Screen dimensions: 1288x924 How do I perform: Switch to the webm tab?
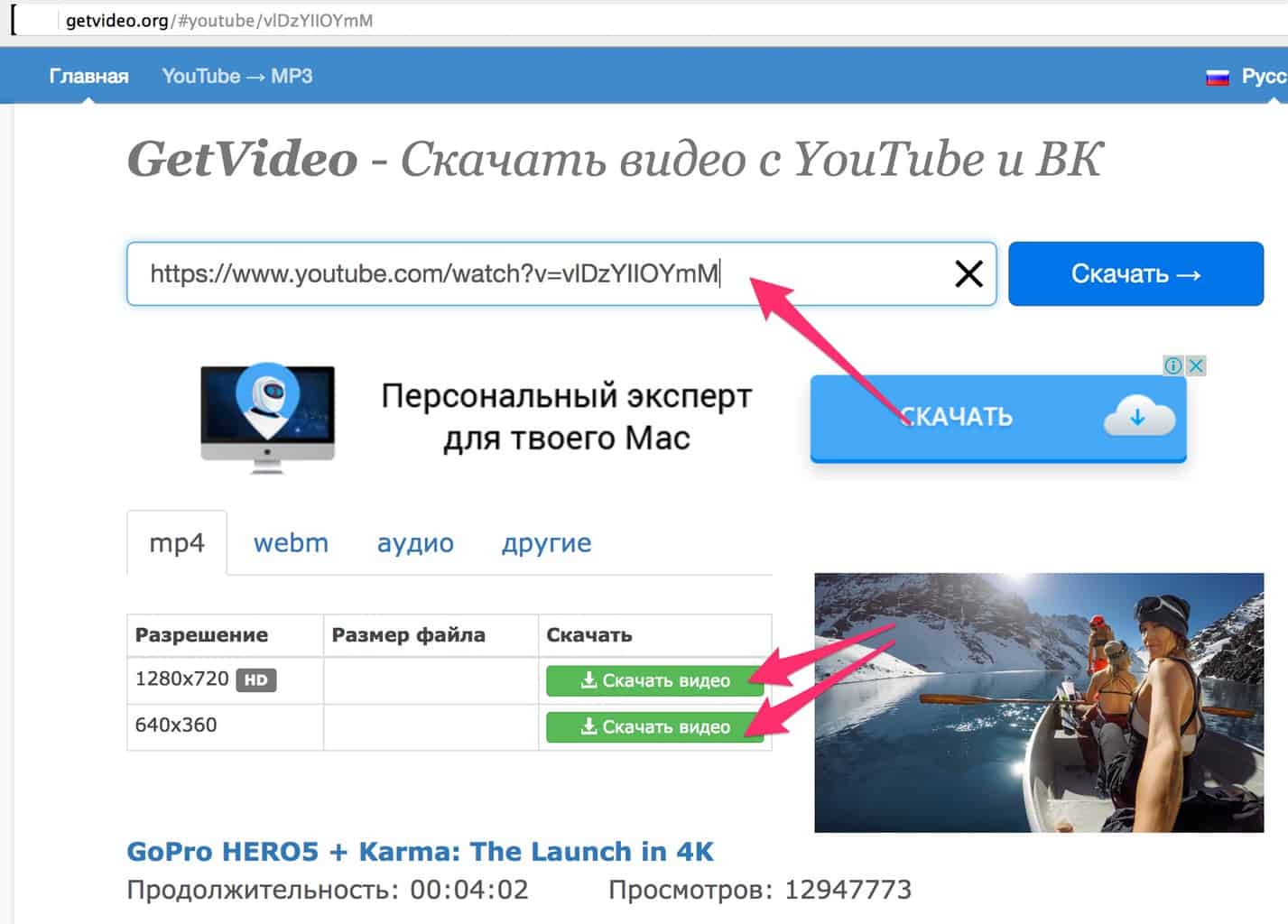[x=291, y=543]
